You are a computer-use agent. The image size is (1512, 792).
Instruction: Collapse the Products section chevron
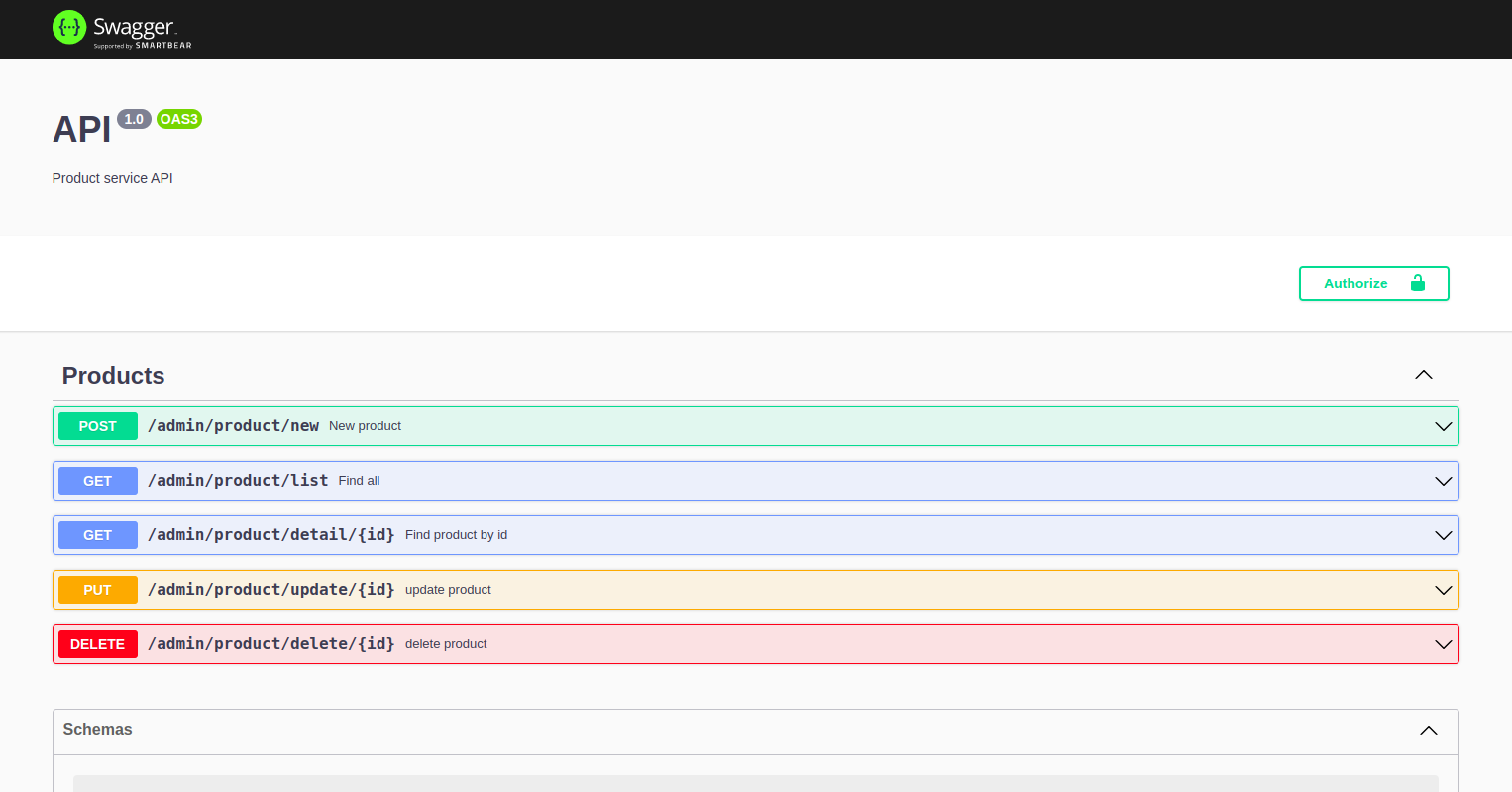tap(1424, 375)
